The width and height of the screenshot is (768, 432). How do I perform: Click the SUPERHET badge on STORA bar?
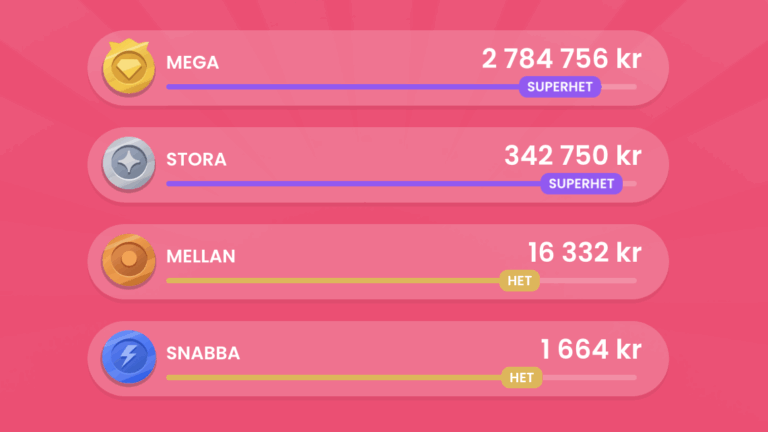tap(581, 184)
